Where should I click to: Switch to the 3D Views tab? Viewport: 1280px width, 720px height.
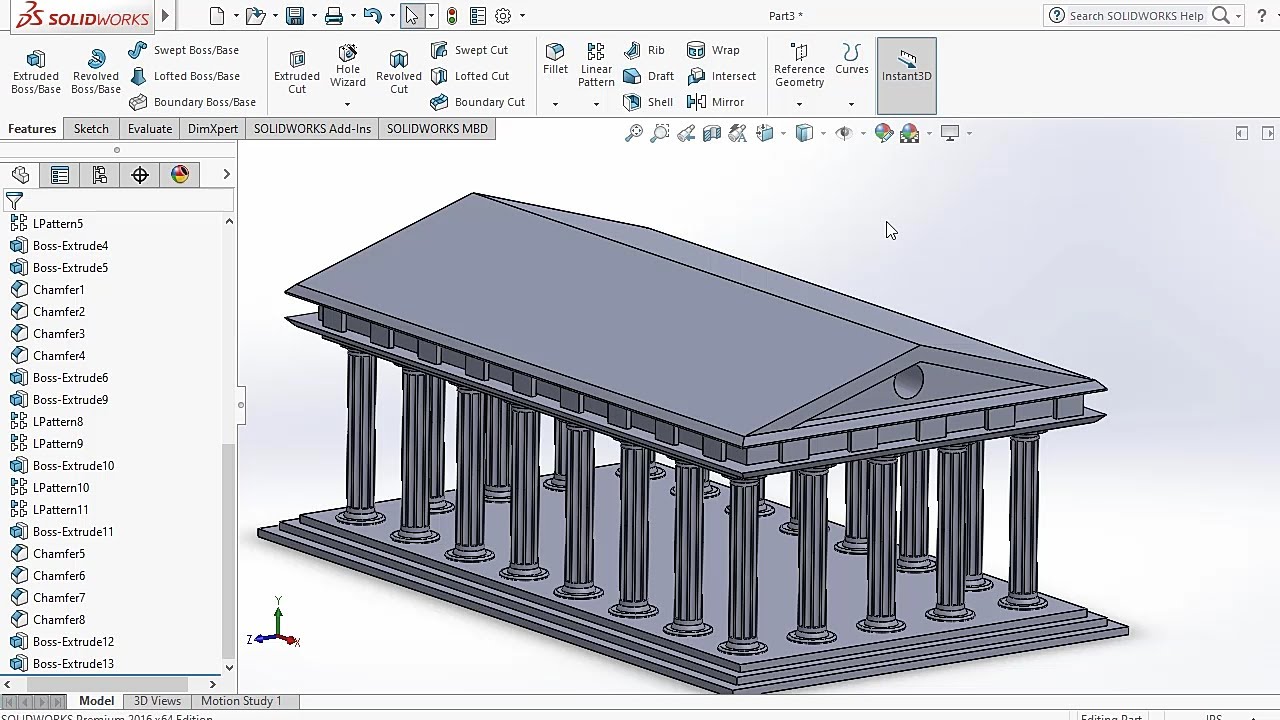point(157,701)
